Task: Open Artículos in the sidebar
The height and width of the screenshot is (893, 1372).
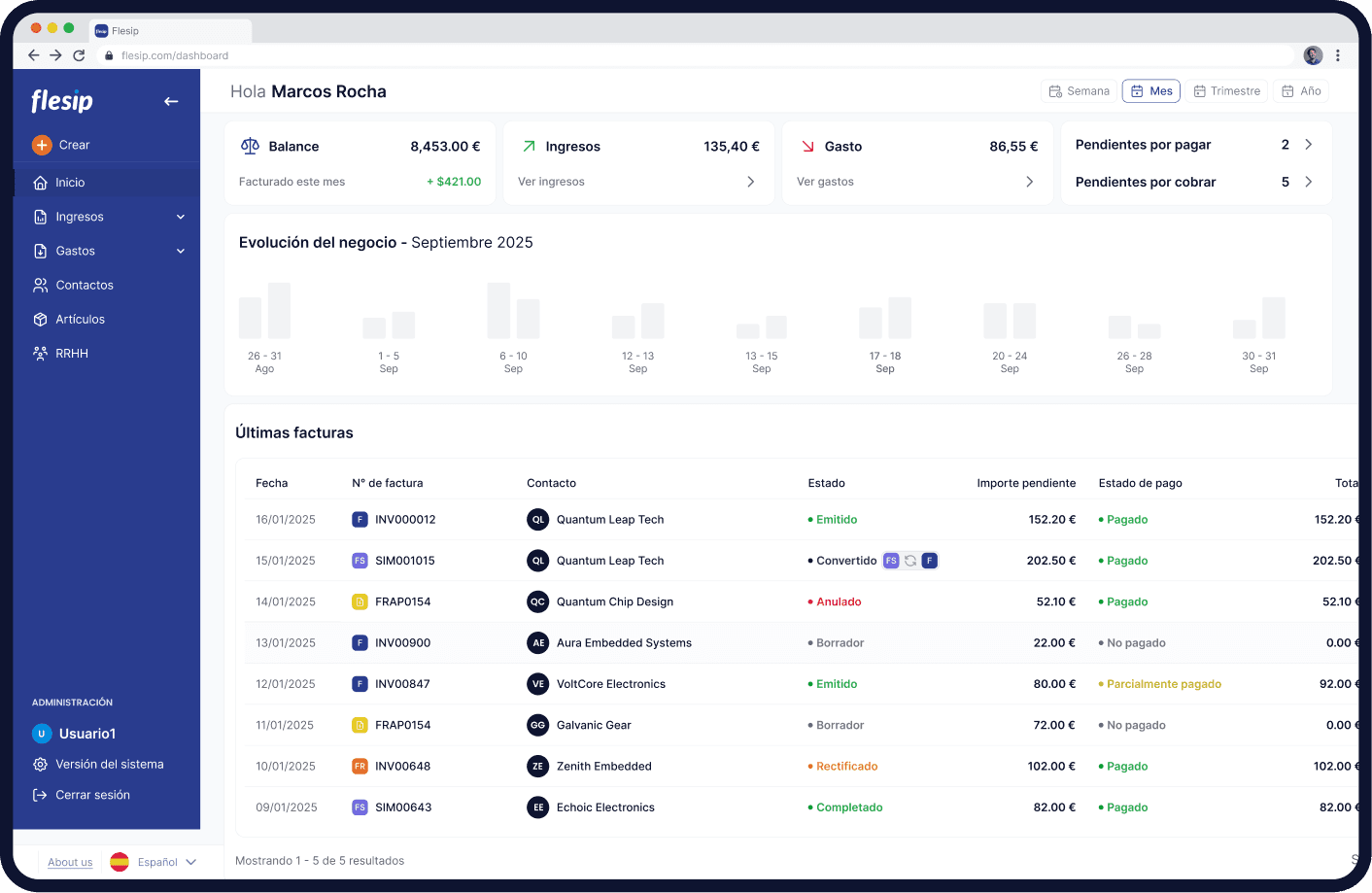Action: (x=80, y=319)
